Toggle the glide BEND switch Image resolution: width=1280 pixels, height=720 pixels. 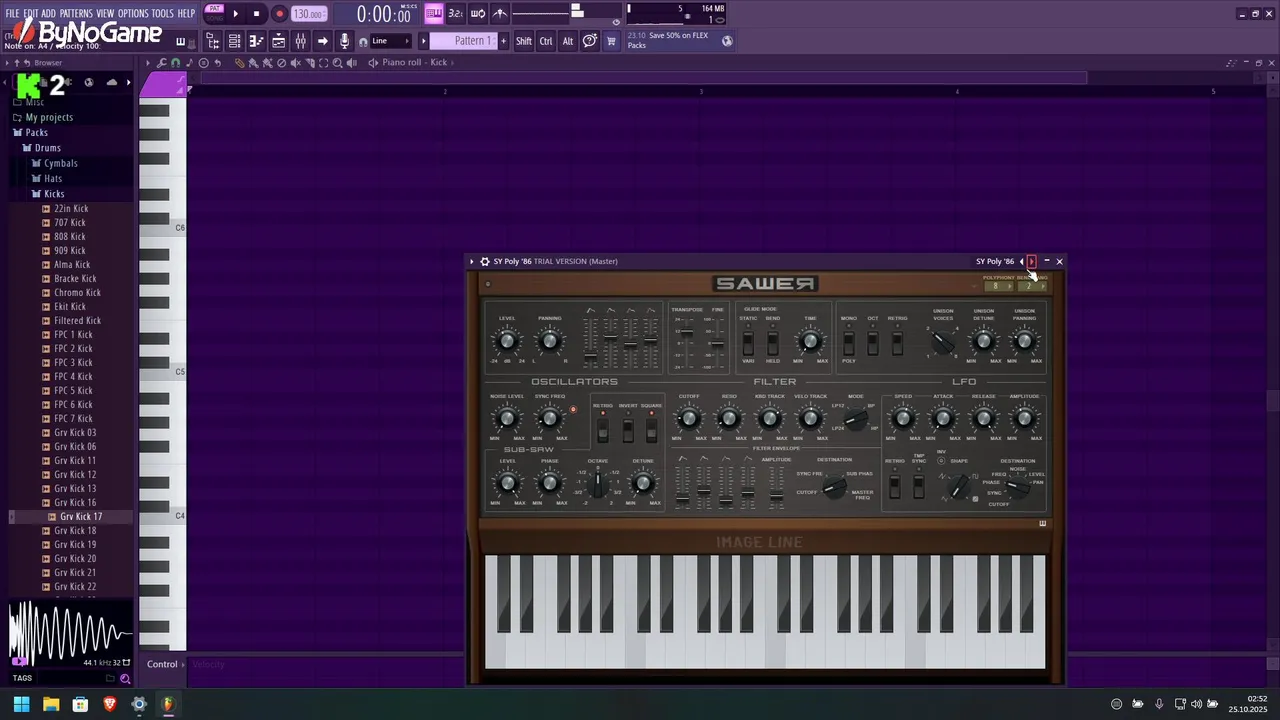pos(773,344)
